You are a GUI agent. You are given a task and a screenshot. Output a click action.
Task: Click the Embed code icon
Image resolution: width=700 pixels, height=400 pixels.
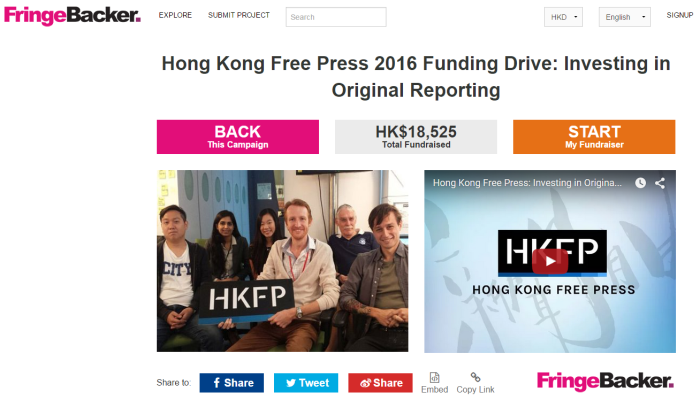(434, 378)
